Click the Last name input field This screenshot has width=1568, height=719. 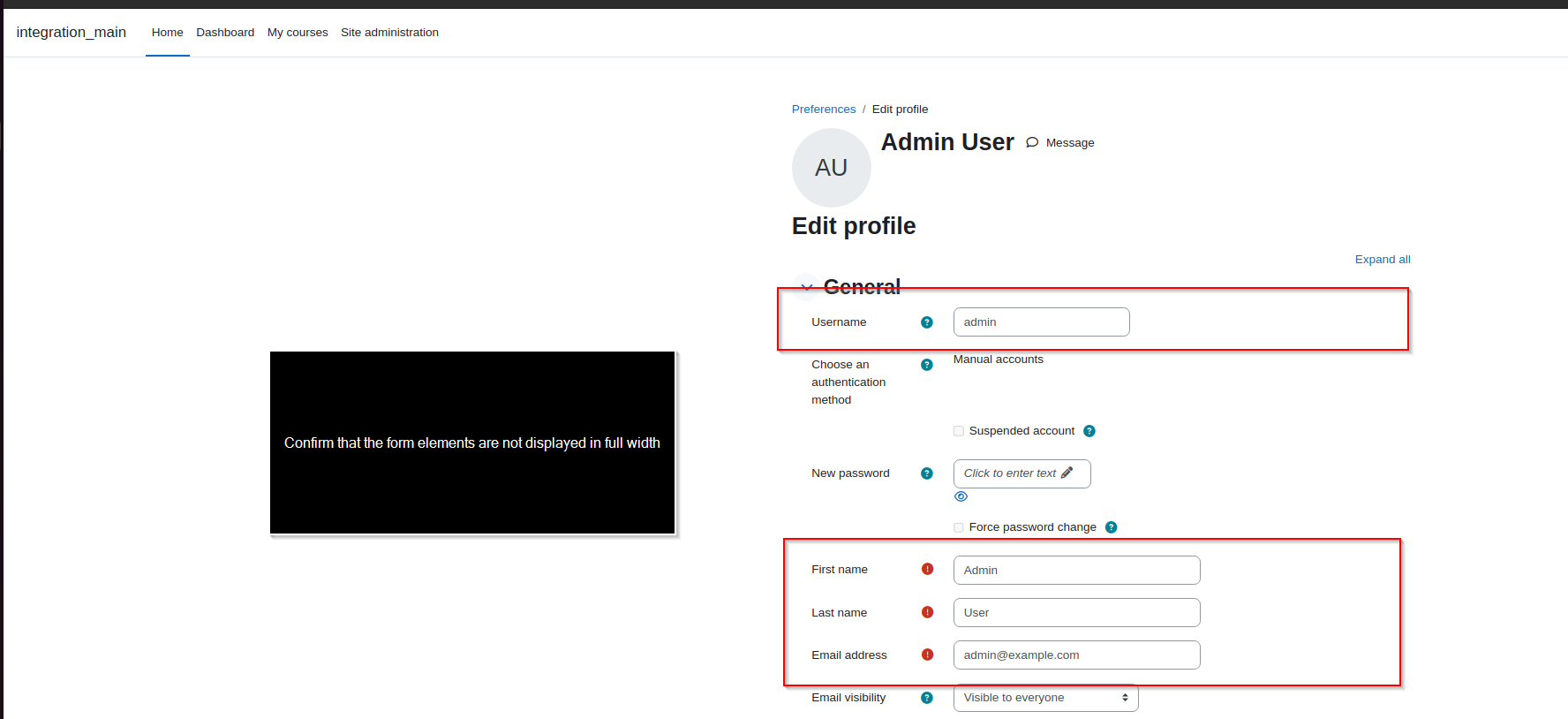tap(1076, 612)
